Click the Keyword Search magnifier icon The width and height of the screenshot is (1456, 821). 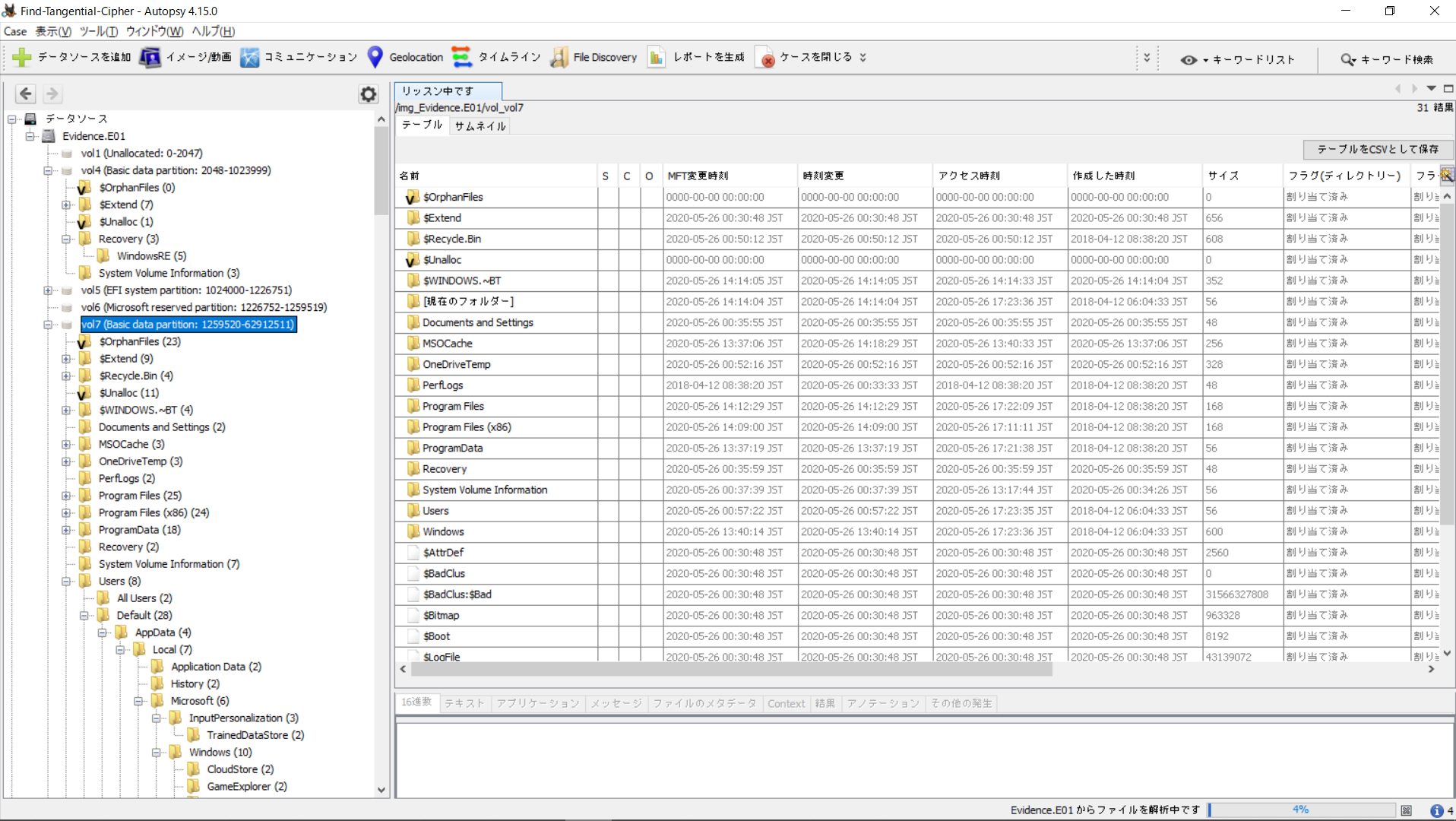pos(1348,59)
